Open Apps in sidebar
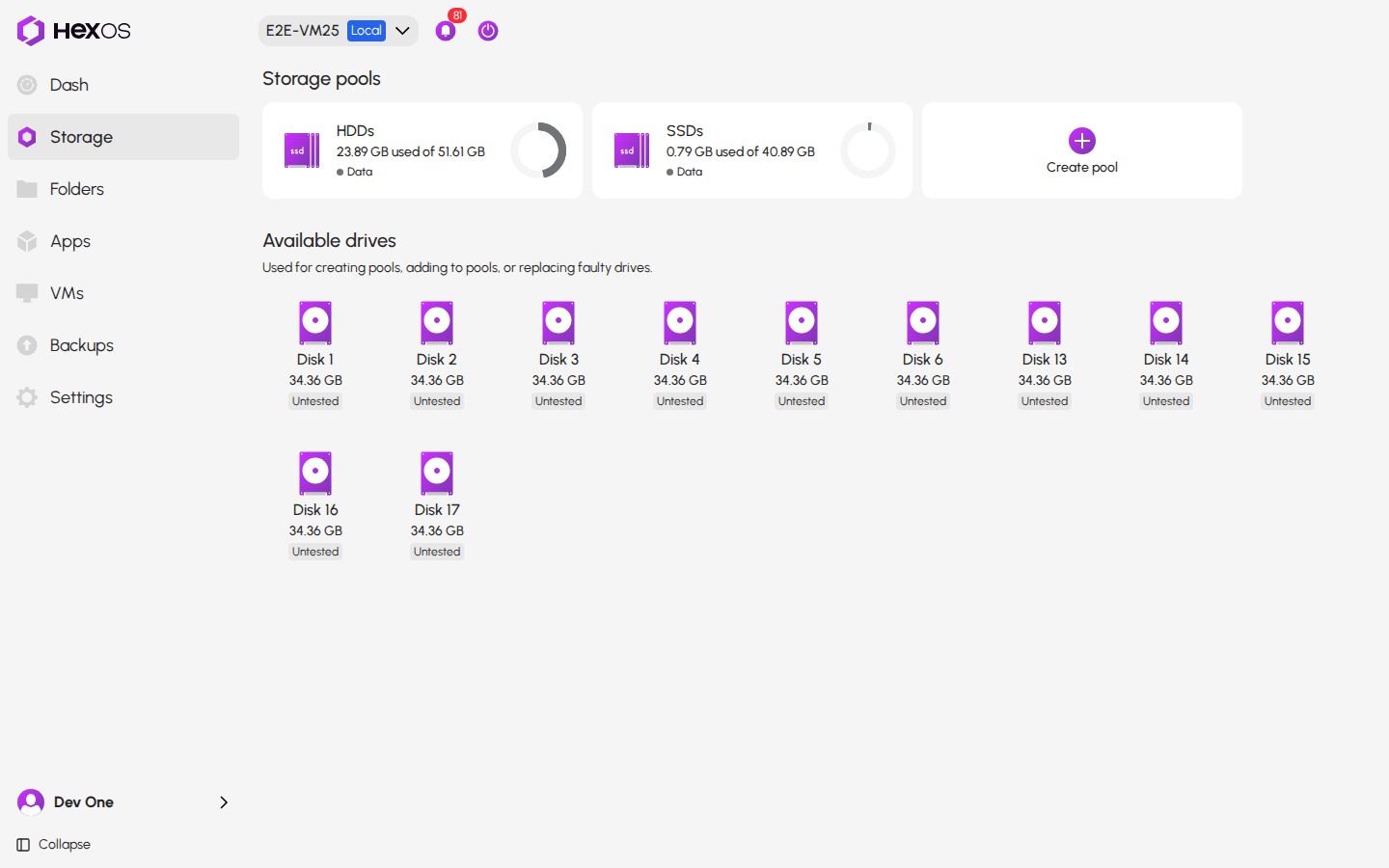 (123, 241)
